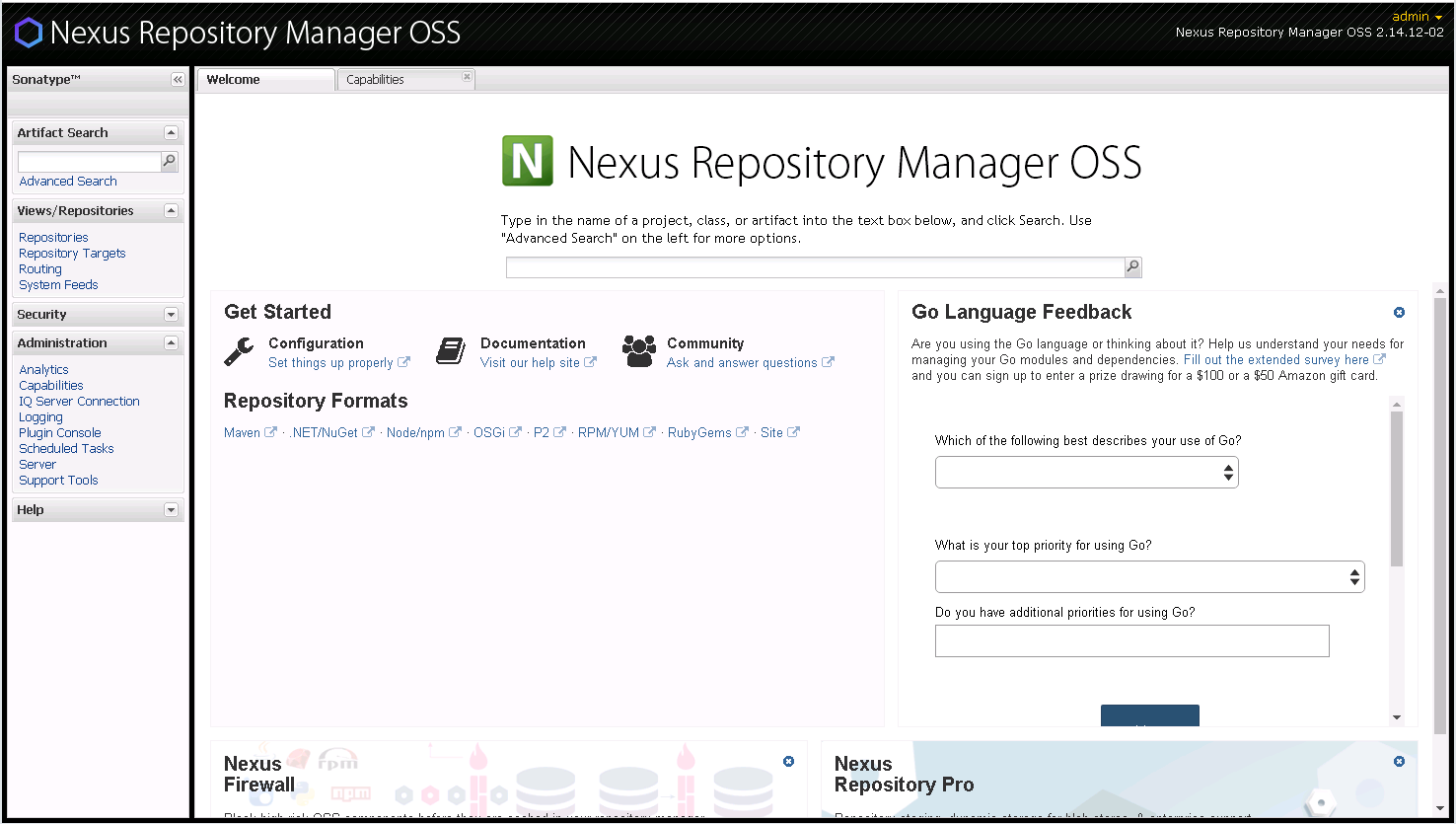Open Support Tools
The height and width of the screenshot is (824, 1456).
click(x=58, y=481)
